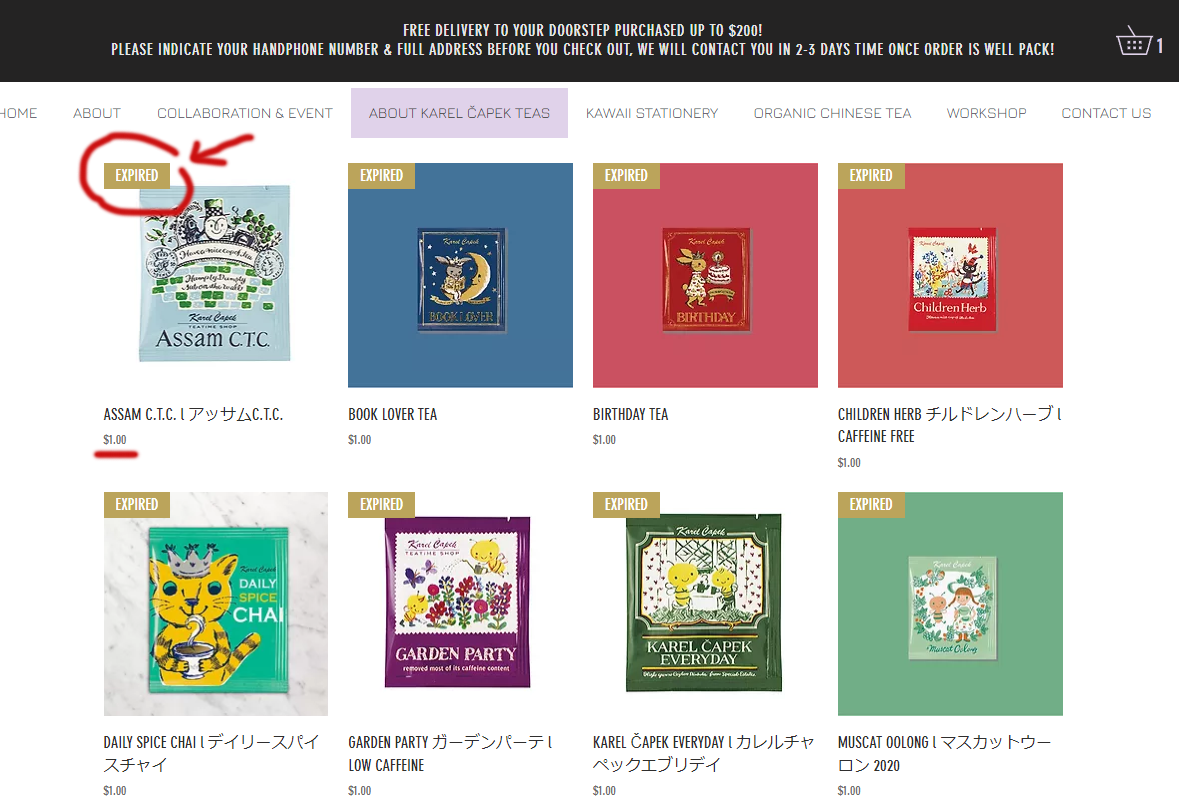1179x809 pixels.
Task: Navigate to Collaboration & Event
Action: pyautogui.click(x=244, y=113)
